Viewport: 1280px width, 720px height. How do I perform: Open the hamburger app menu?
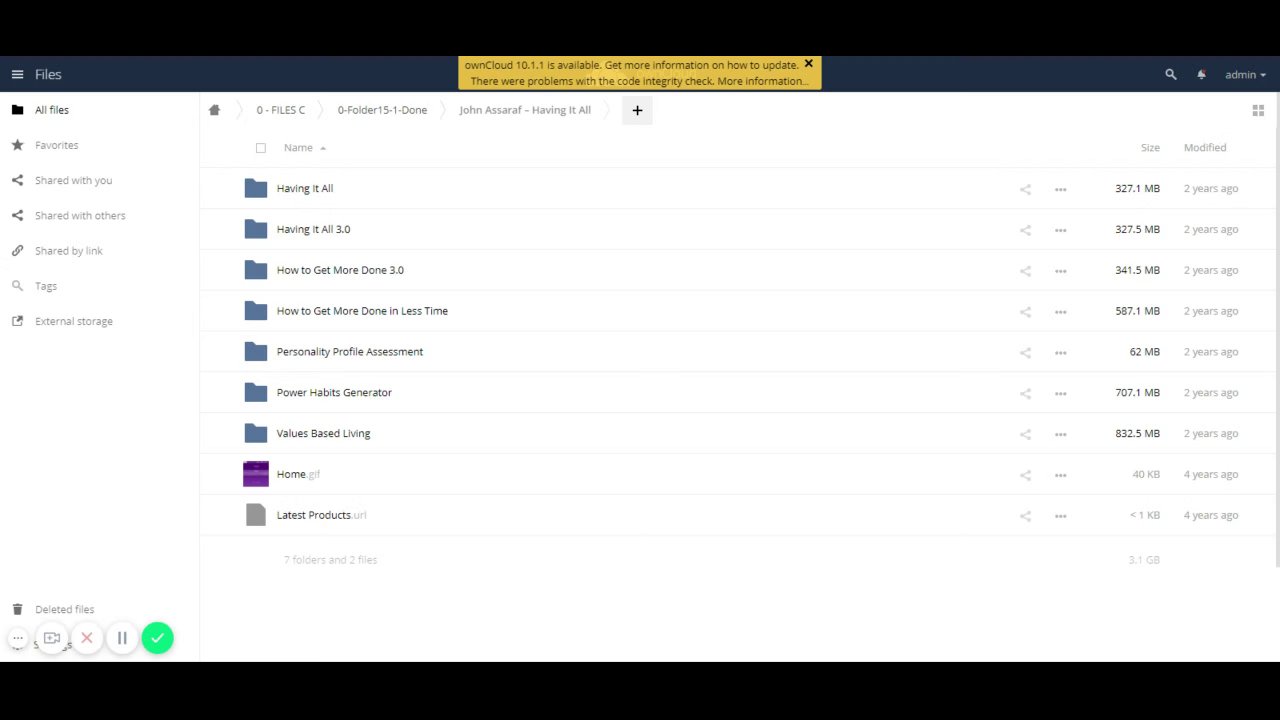(x=17, y=74)
